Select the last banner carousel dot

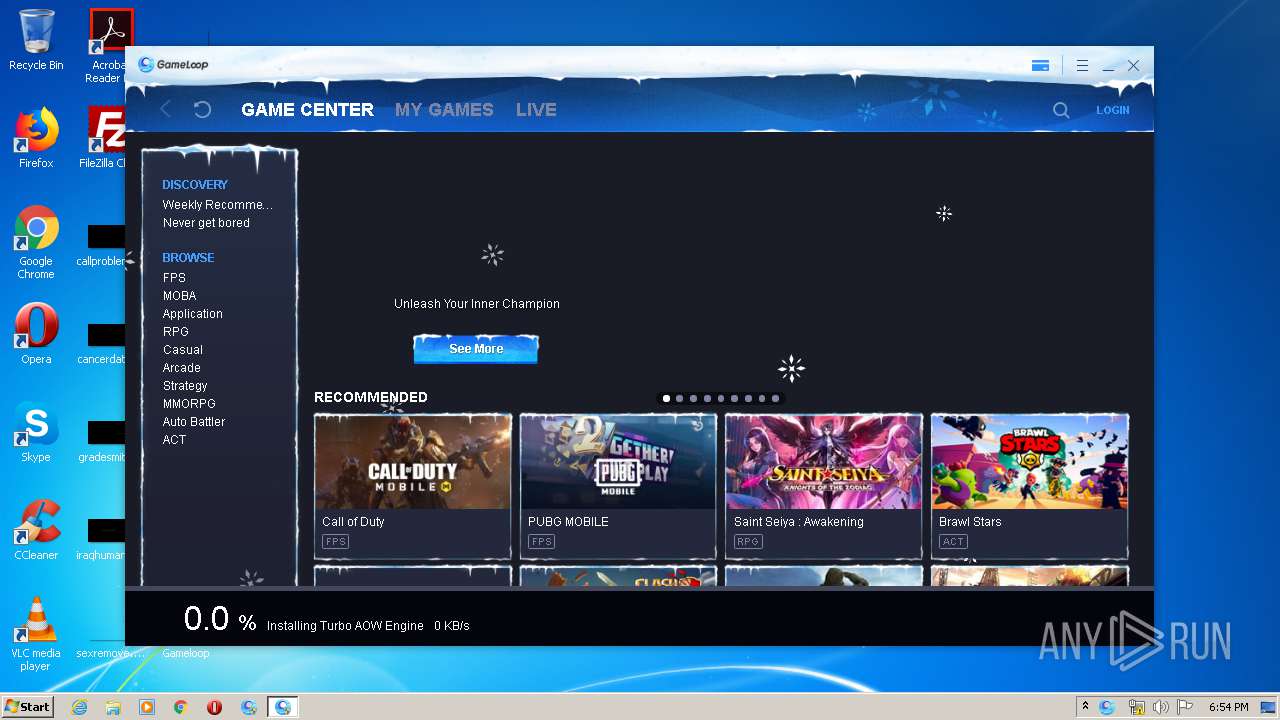point(775,398)
